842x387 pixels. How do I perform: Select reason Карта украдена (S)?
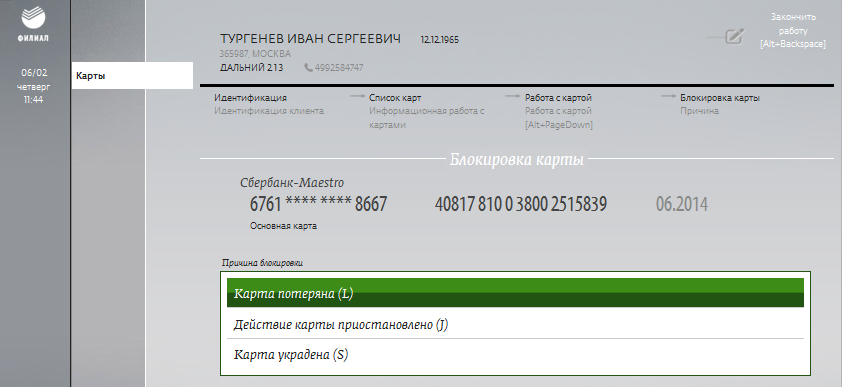[515, 355]
